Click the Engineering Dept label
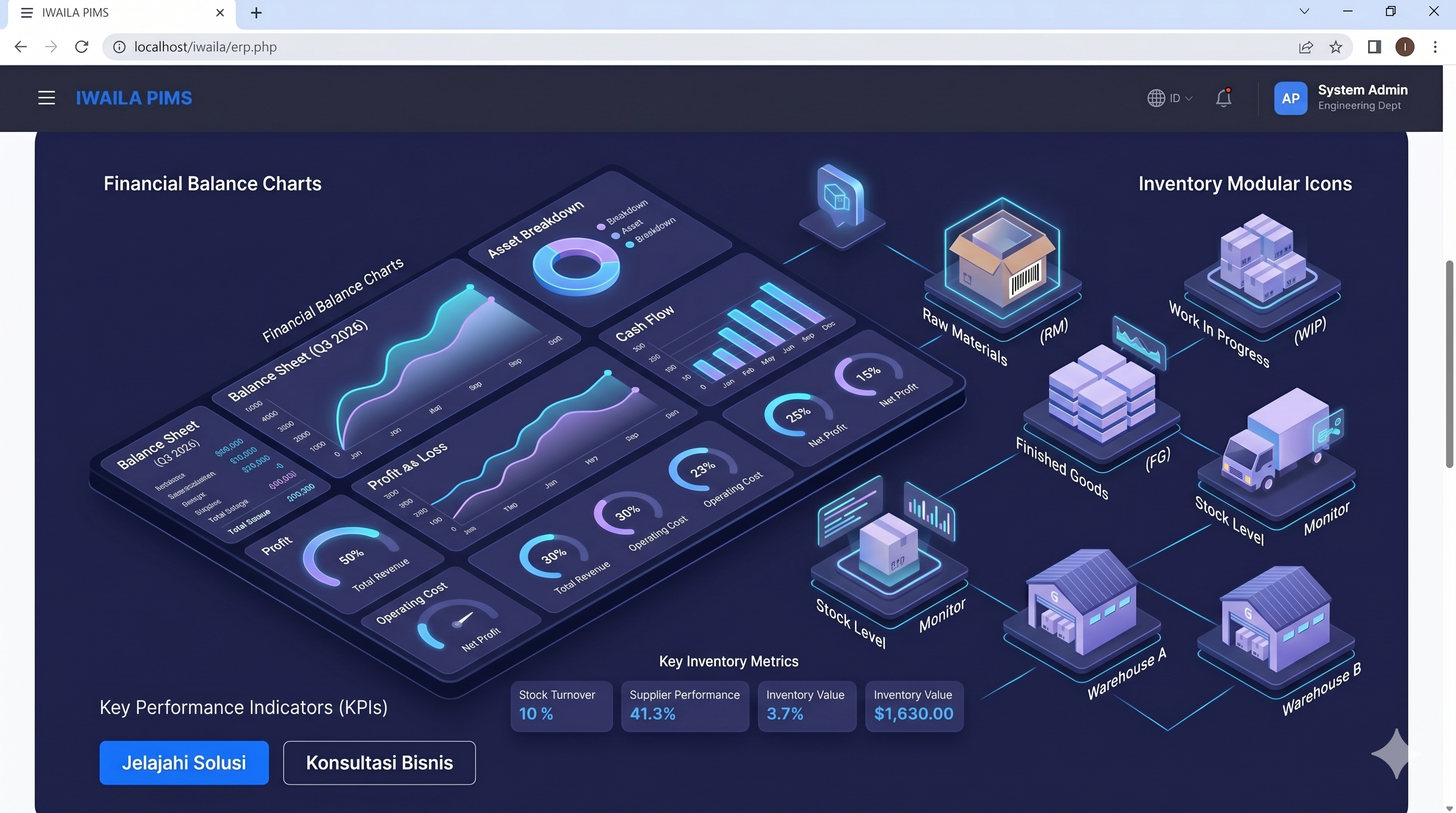1456x813 pixels. [1359, 106]
